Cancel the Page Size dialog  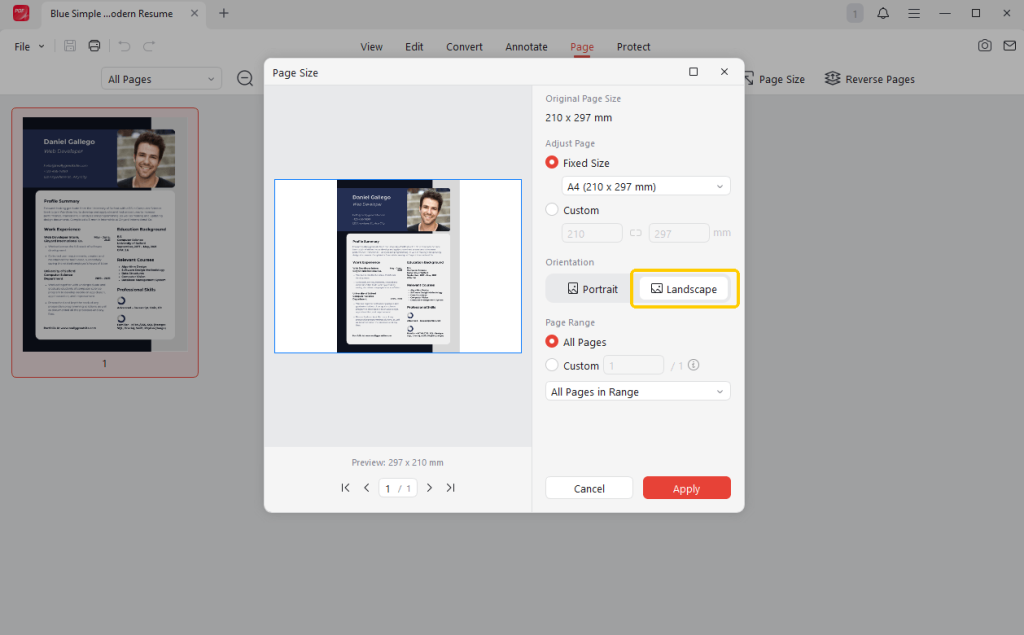tap(589, 488)
